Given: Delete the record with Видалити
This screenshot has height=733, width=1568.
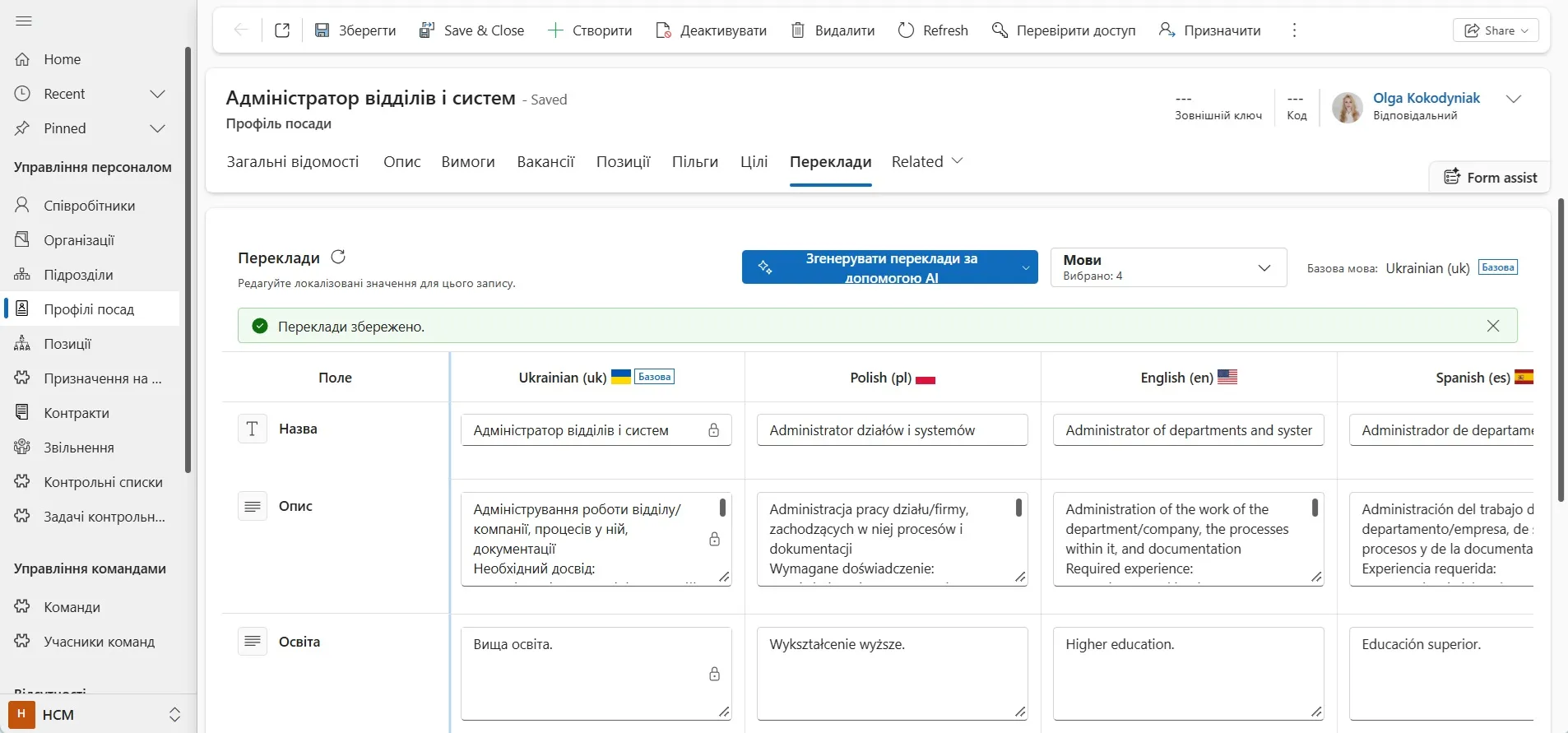Looking at the screenshot, I should pyautogui.click(x=833, y=30).
